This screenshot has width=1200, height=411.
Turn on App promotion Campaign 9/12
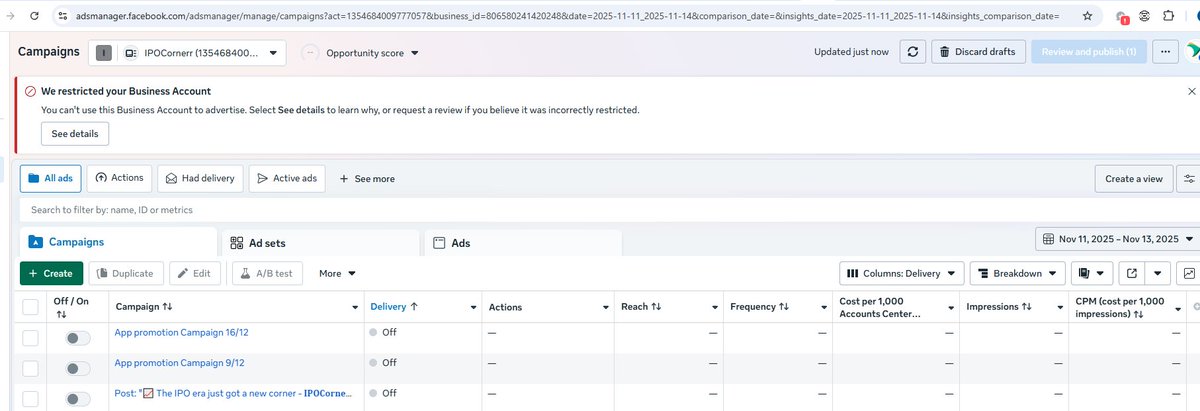tap(78, 369)
